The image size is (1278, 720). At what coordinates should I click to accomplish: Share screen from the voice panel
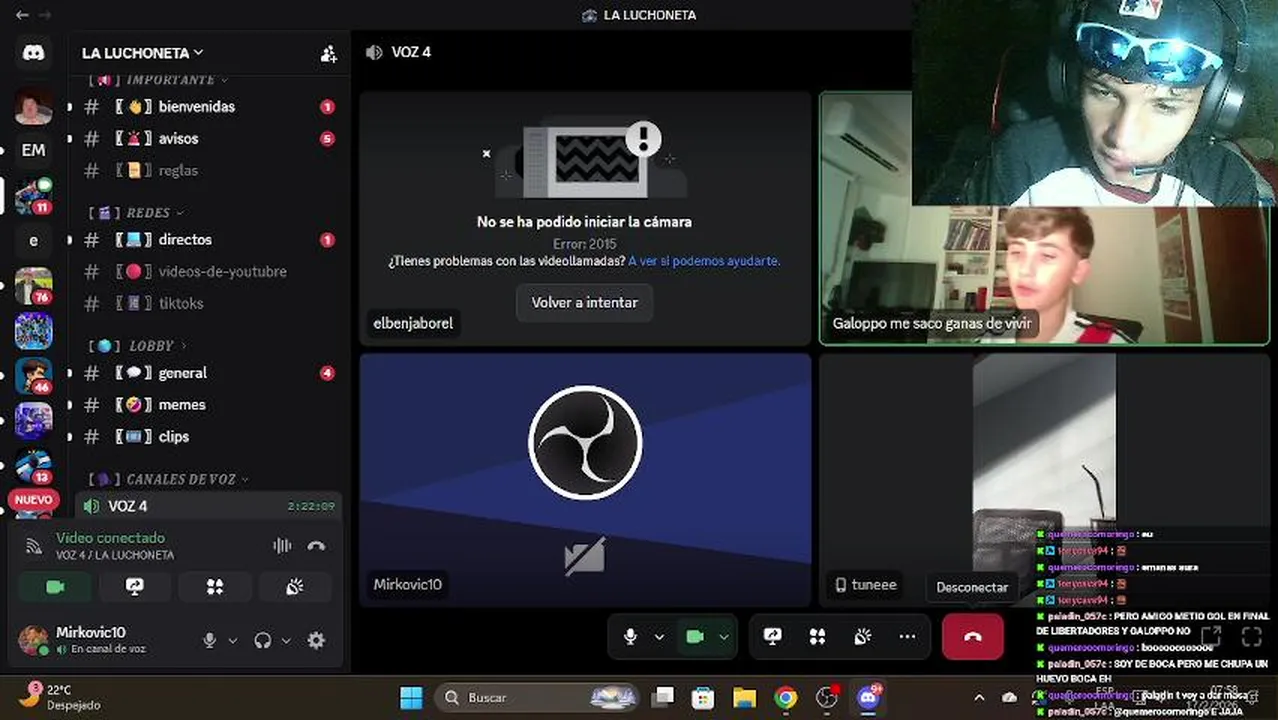135,587
